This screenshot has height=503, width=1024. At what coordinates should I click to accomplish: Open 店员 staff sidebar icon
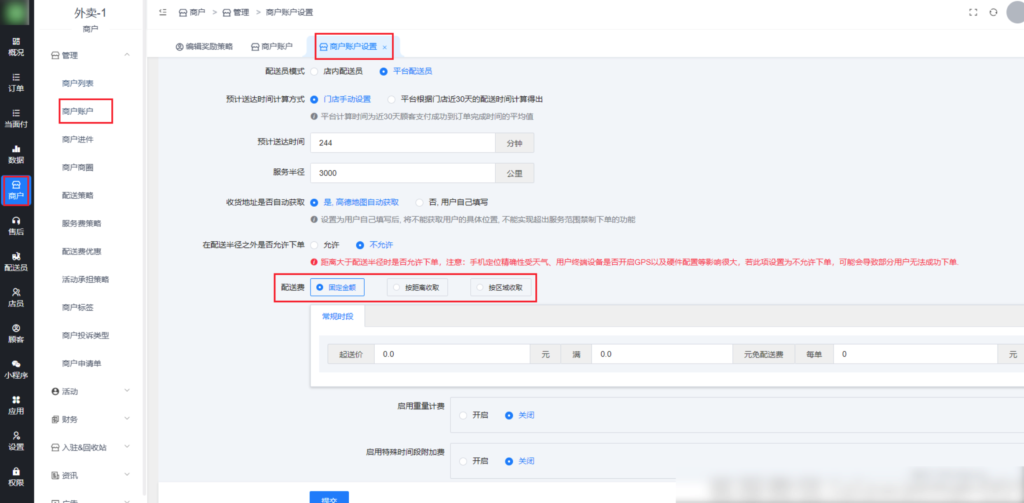click(16, 298)
